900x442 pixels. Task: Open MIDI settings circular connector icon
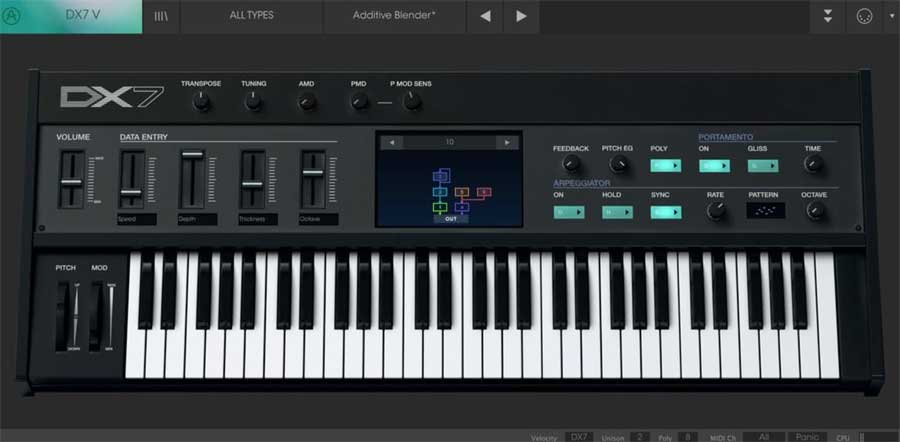point(863,17)
